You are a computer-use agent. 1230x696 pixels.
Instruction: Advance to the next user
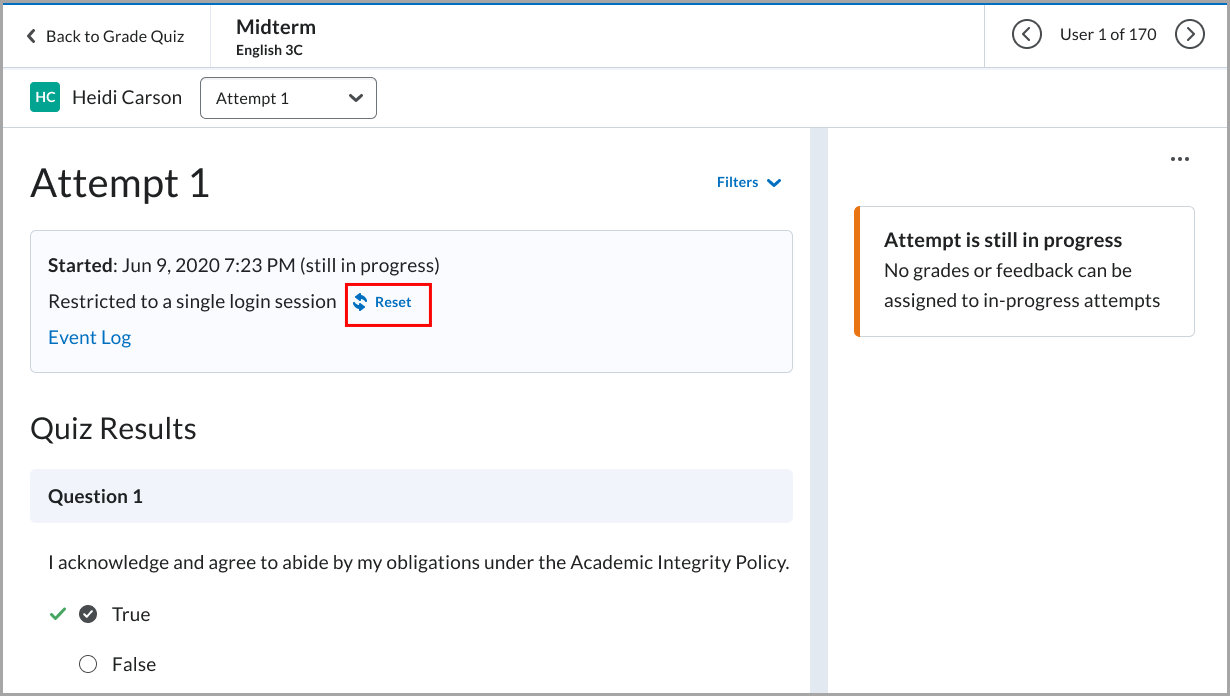[x=1189, y=34]
